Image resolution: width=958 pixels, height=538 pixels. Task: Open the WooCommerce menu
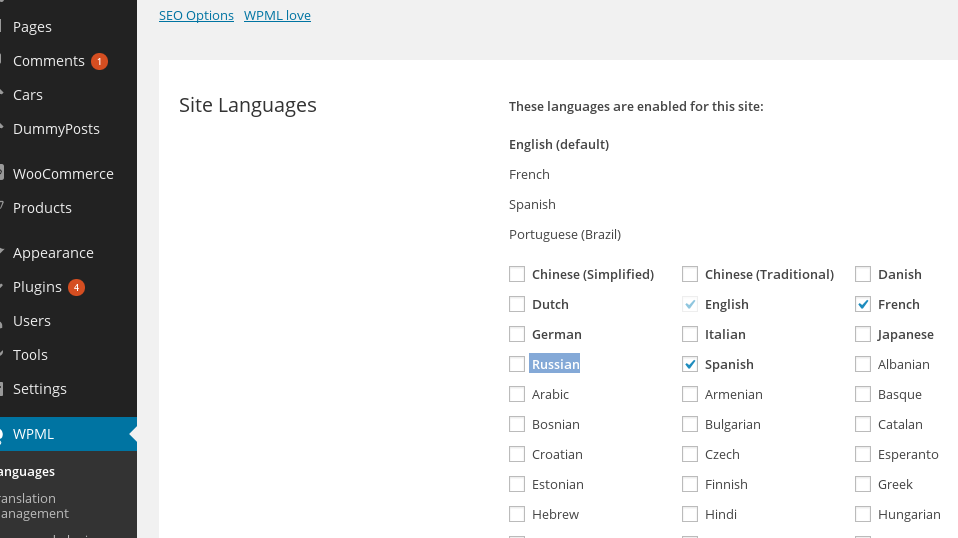(x=63, y=174)
